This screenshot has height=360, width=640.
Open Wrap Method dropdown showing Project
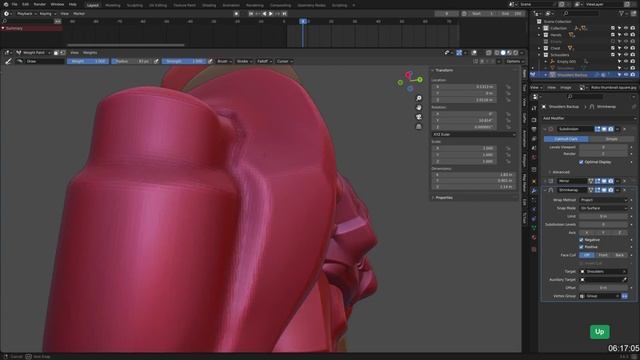pyautogui.click(x=603, y=200)
